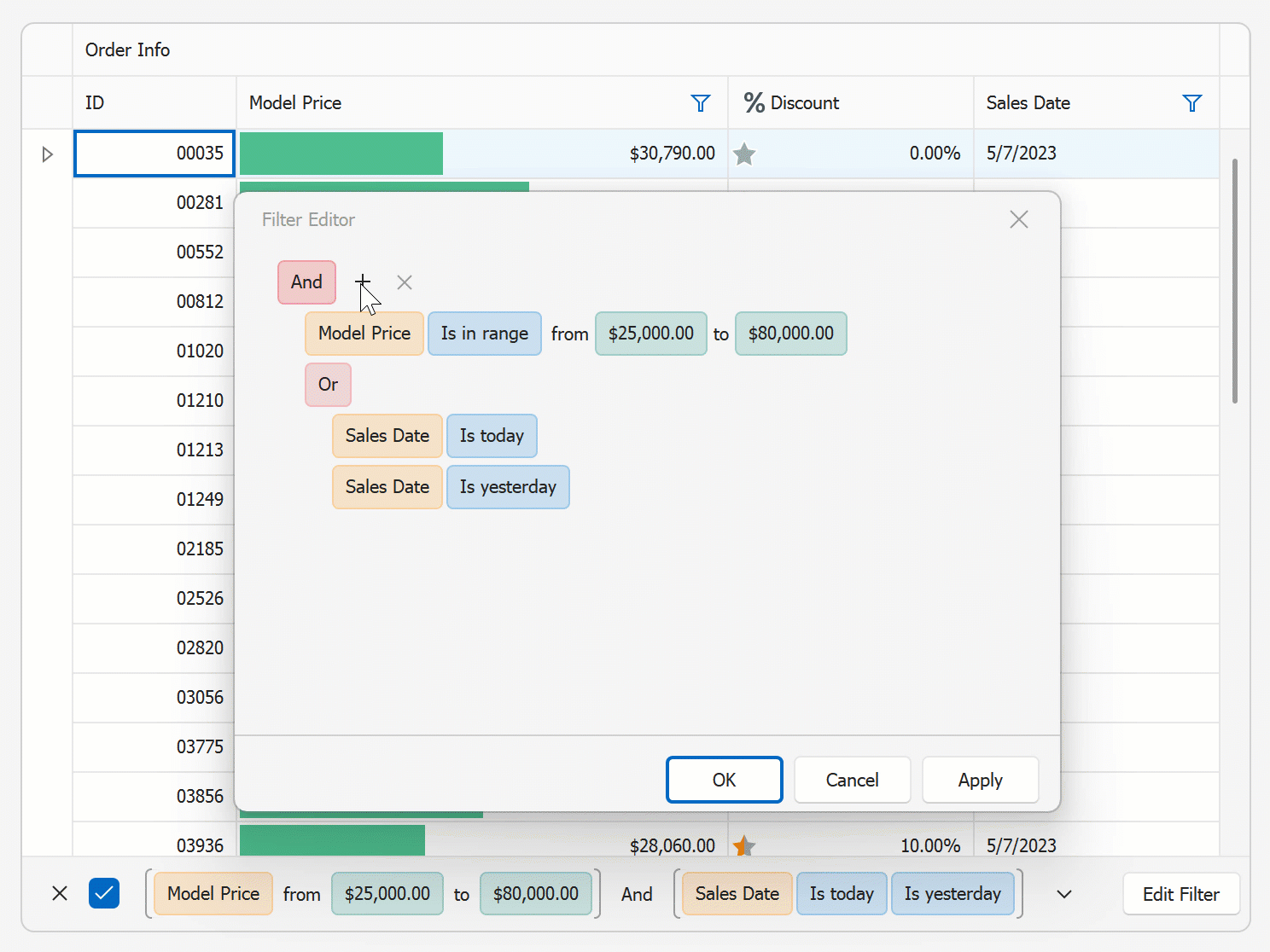Open filter menu for Model Price column
The width and height of the screenshot is (1270, 952).
pyautogui.click(x=701, y=102)
